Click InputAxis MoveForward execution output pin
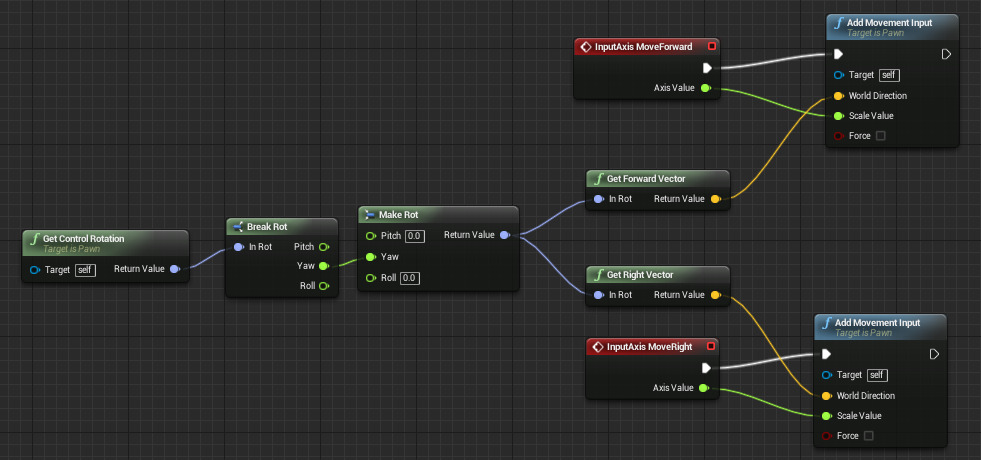 click(706, 68)
